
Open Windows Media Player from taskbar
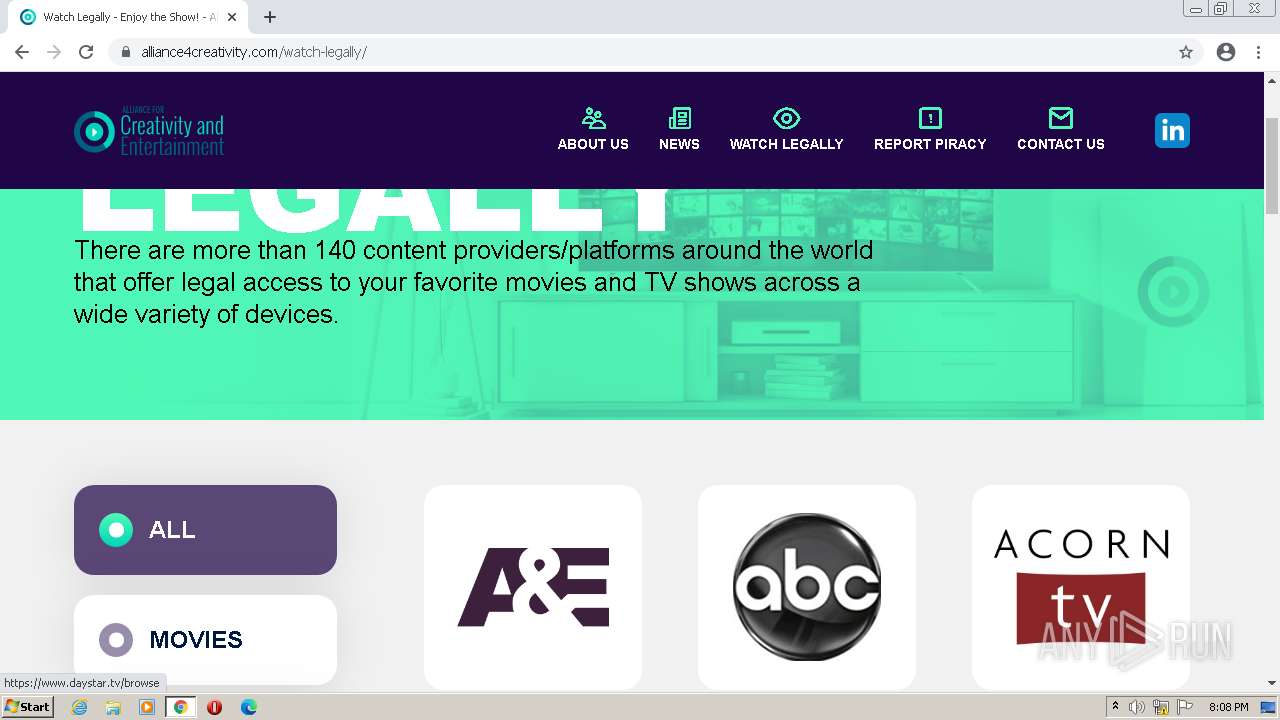pos(147,707)
